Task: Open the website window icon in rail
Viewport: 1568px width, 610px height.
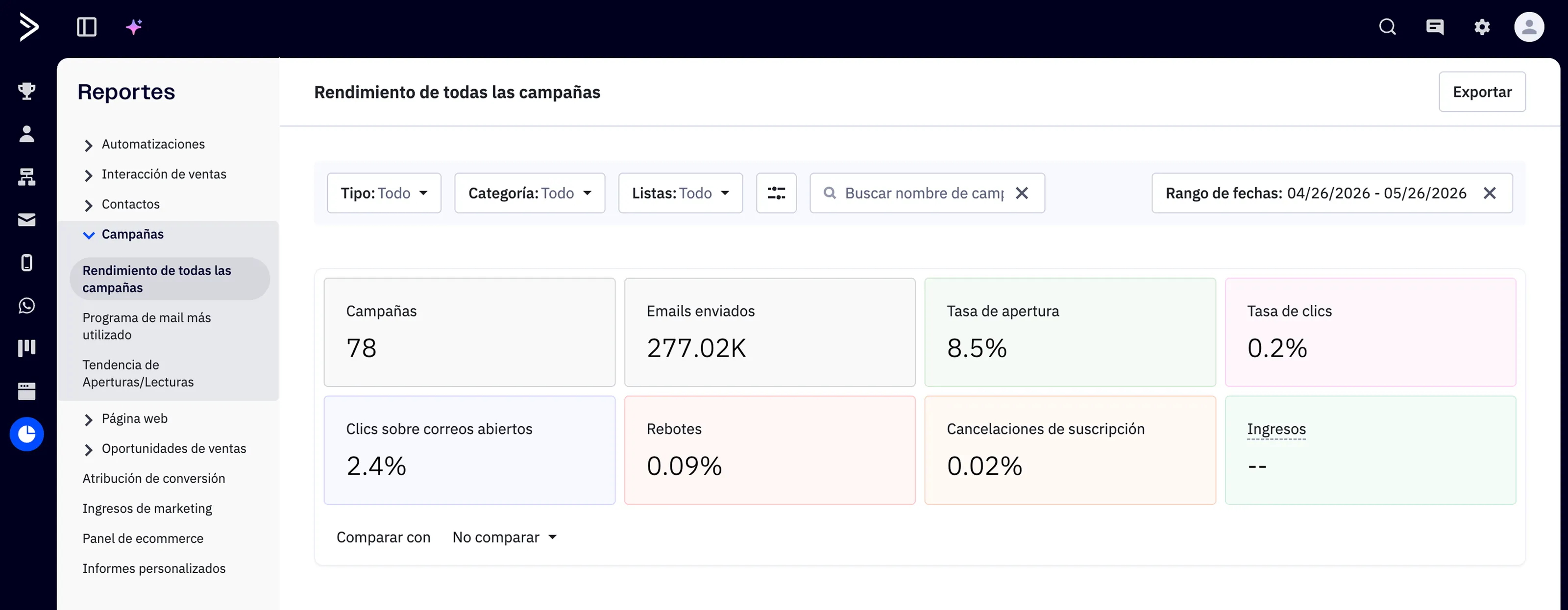Action: coord(27,391)
